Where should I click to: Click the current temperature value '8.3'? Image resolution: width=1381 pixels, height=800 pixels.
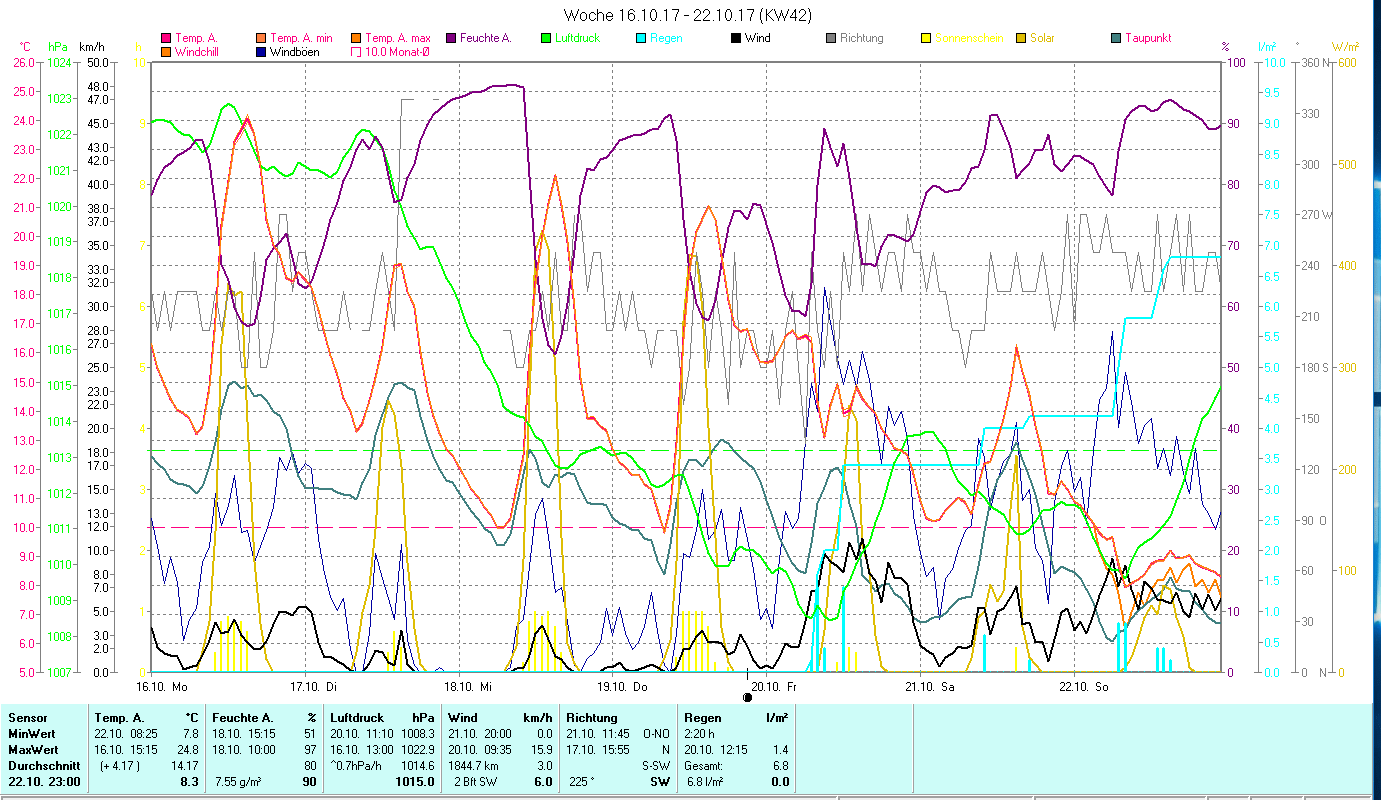tap(190, 782)
